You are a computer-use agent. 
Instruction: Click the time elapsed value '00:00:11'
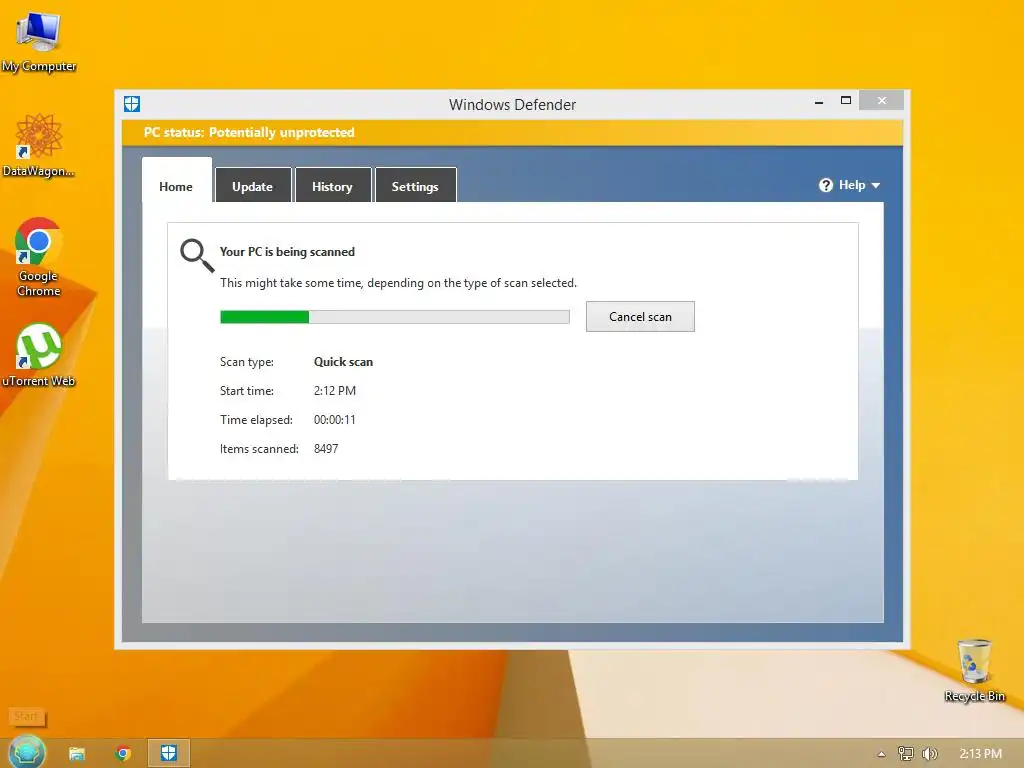pyautogui.click(x=335, y=420)
